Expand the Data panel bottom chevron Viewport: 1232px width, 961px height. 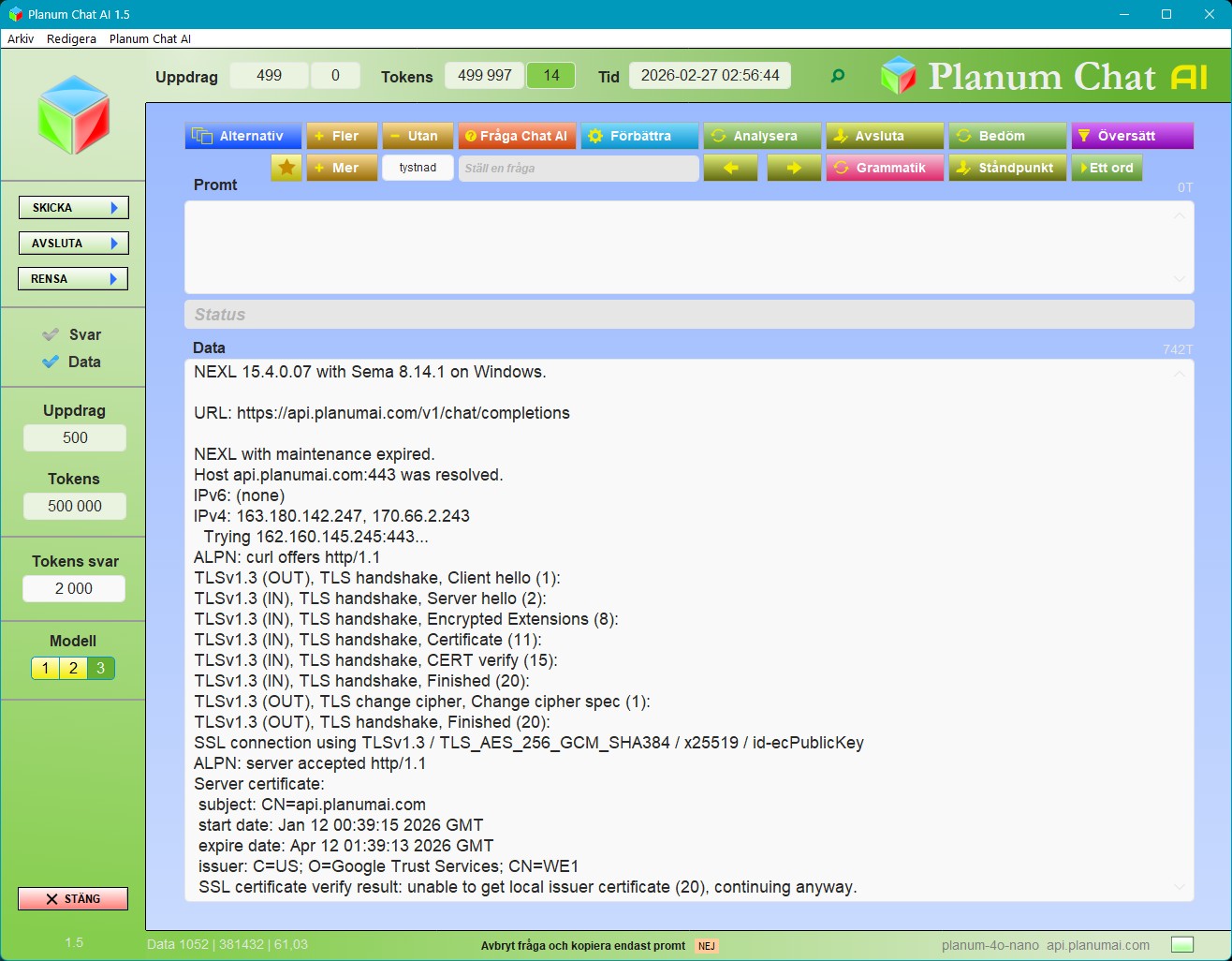tap(1179, 886)
